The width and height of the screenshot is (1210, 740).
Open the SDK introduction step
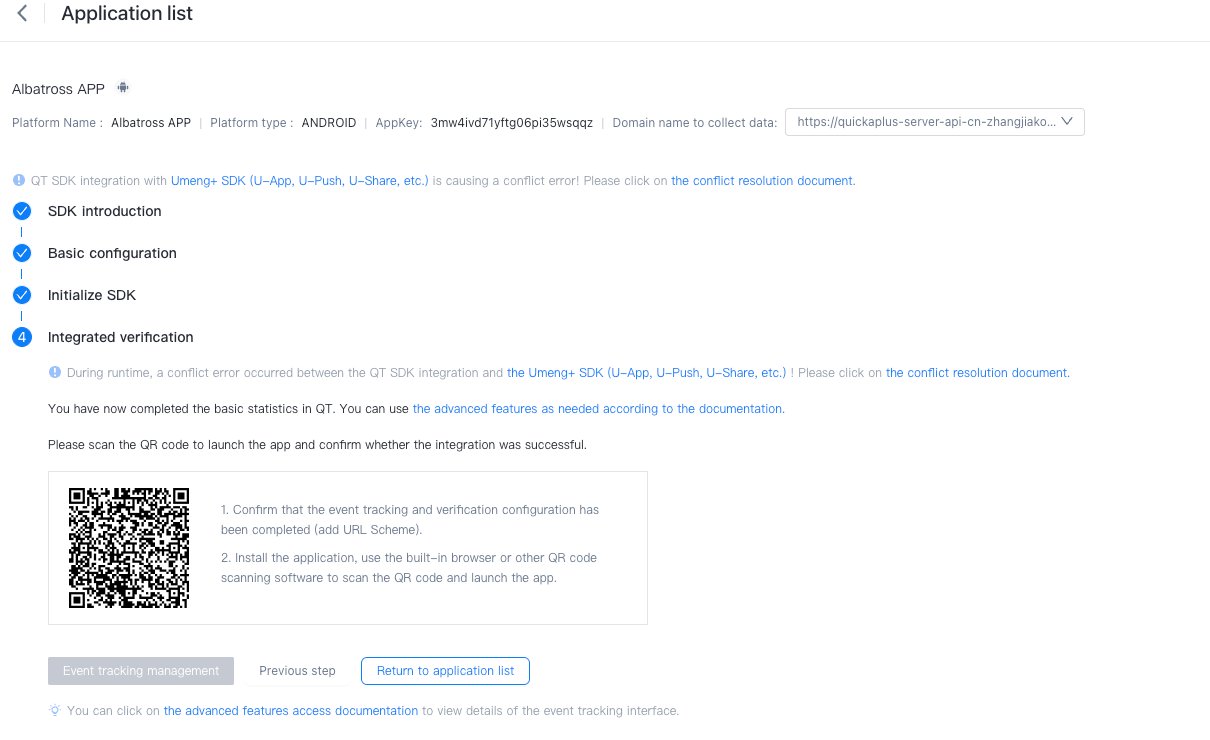click(105, 211)
